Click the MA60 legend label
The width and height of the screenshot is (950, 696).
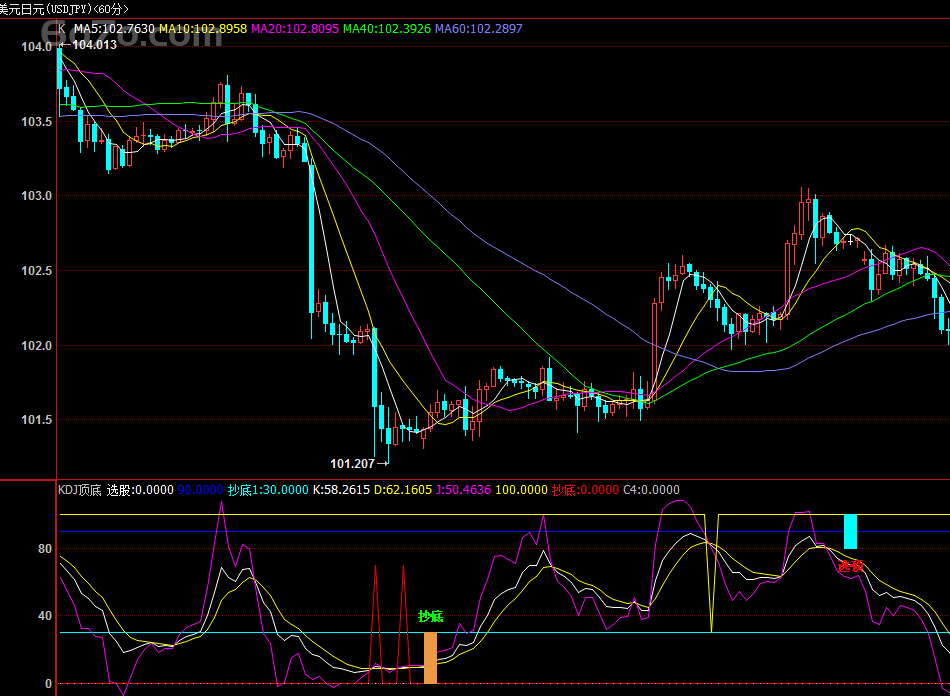pos(478,29)
